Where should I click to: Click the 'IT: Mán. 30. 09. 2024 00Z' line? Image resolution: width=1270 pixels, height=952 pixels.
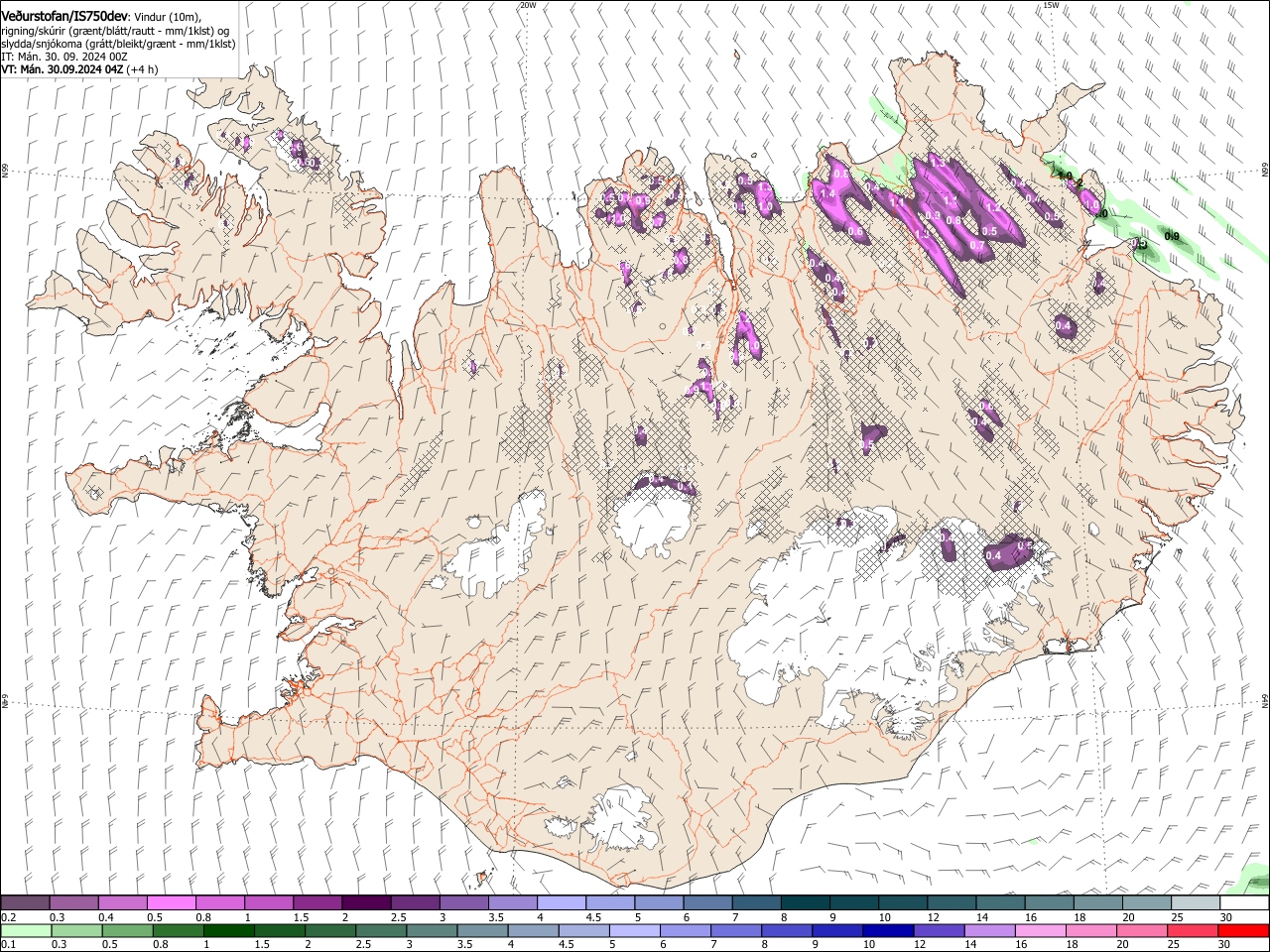click(64, 57)
